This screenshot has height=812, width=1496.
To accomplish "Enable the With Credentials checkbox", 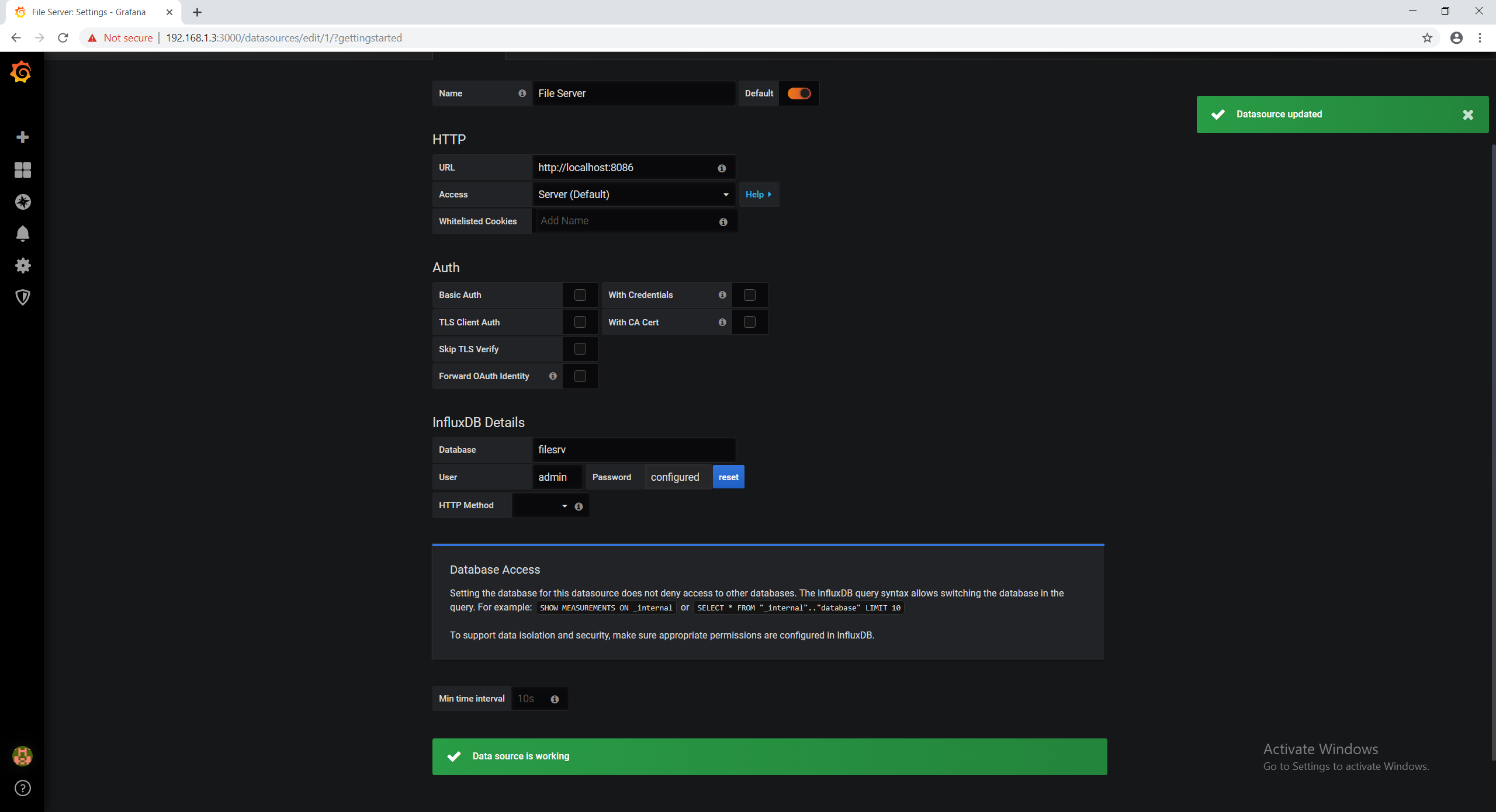I will (x=750, y=295).
